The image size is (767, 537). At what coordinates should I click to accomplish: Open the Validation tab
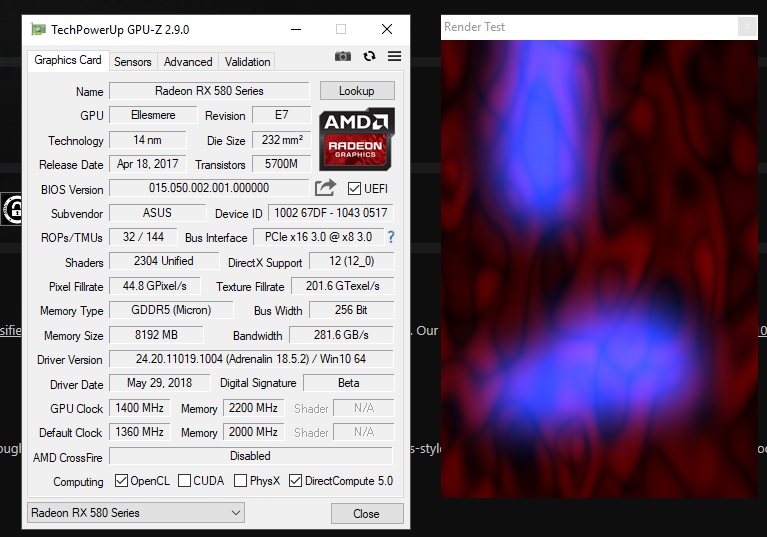click(x=247, y=62)
